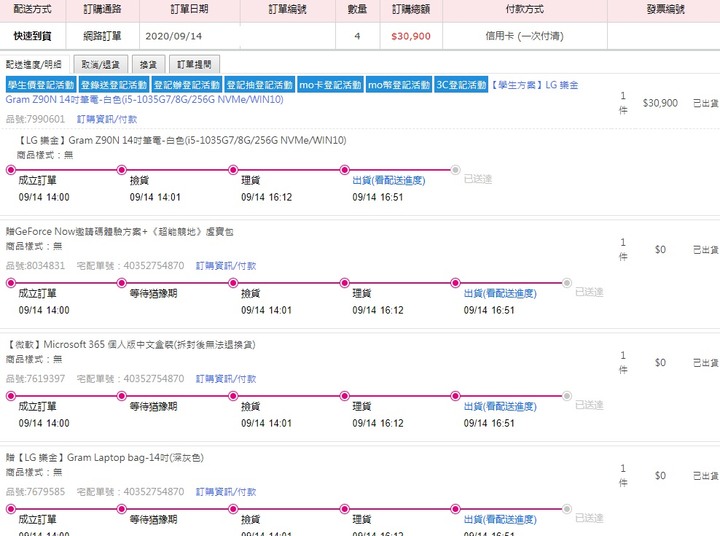Click the 已出貨 status in LG Gram row
The width and height of the screenshot is (720, 536).
706,103
